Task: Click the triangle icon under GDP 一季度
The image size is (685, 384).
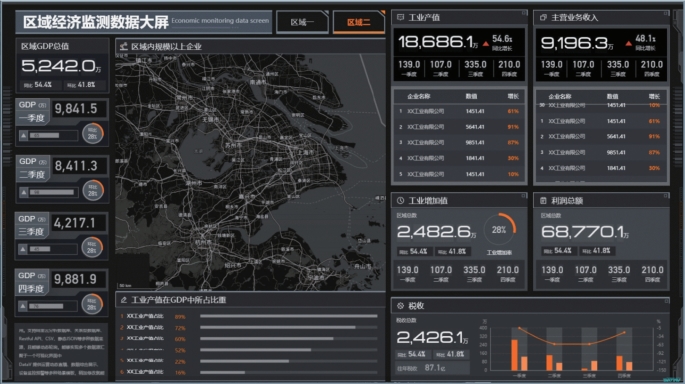Action: pos(24,135)
